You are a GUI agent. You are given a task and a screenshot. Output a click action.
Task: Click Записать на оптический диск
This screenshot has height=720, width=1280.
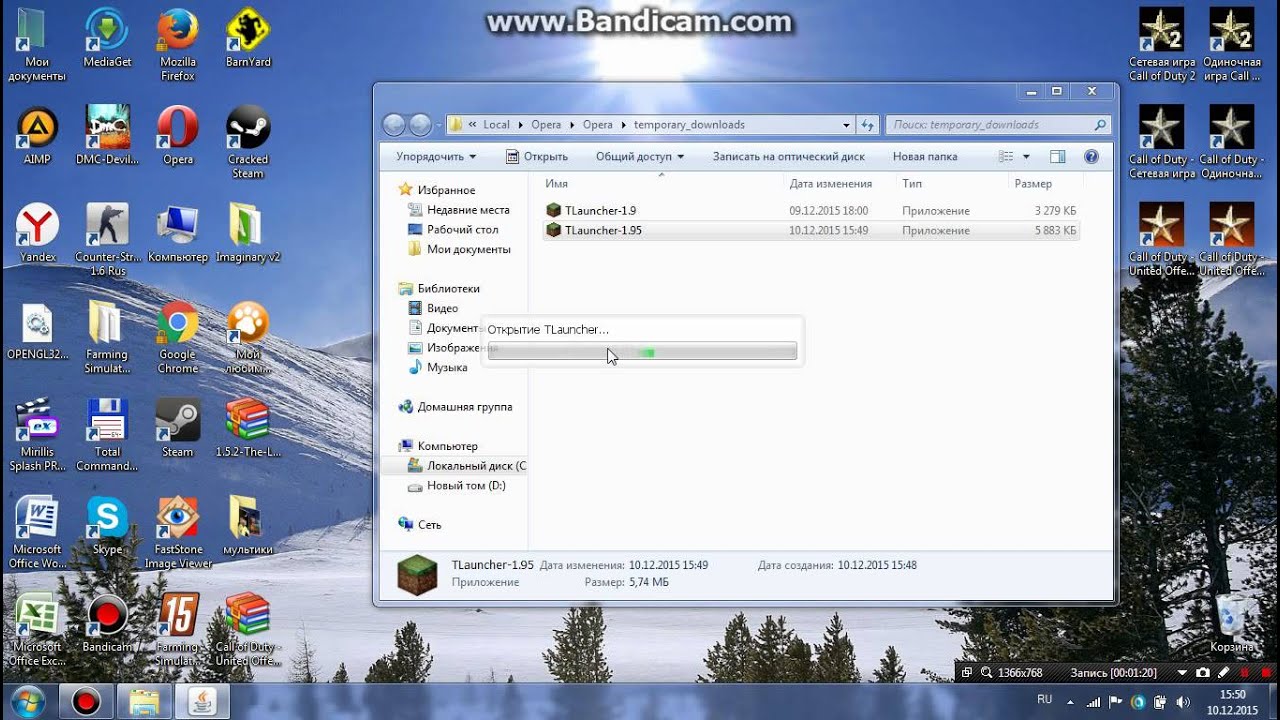tap(788, 157)
